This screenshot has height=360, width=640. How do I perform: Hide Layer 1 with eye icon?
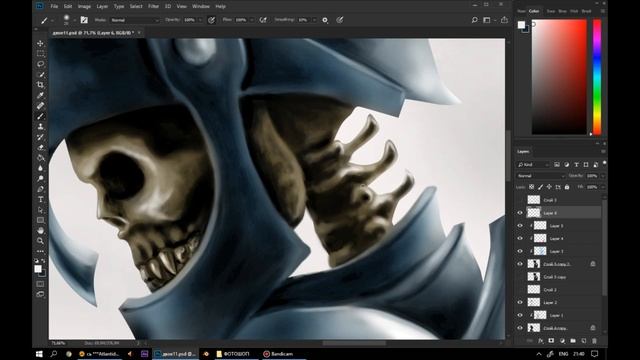[520, 315]
